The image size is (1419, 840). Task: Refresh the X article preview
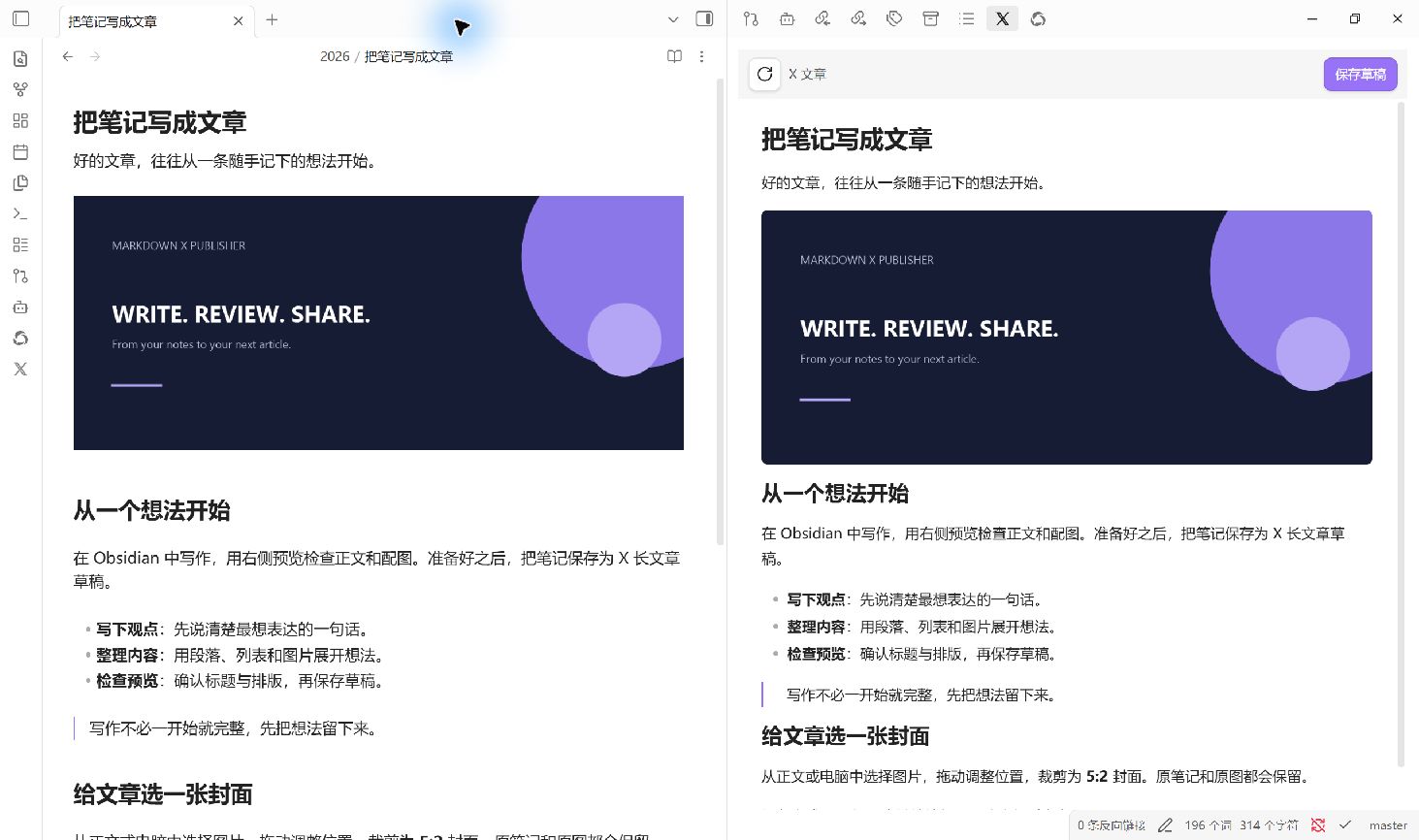[764, 74]
